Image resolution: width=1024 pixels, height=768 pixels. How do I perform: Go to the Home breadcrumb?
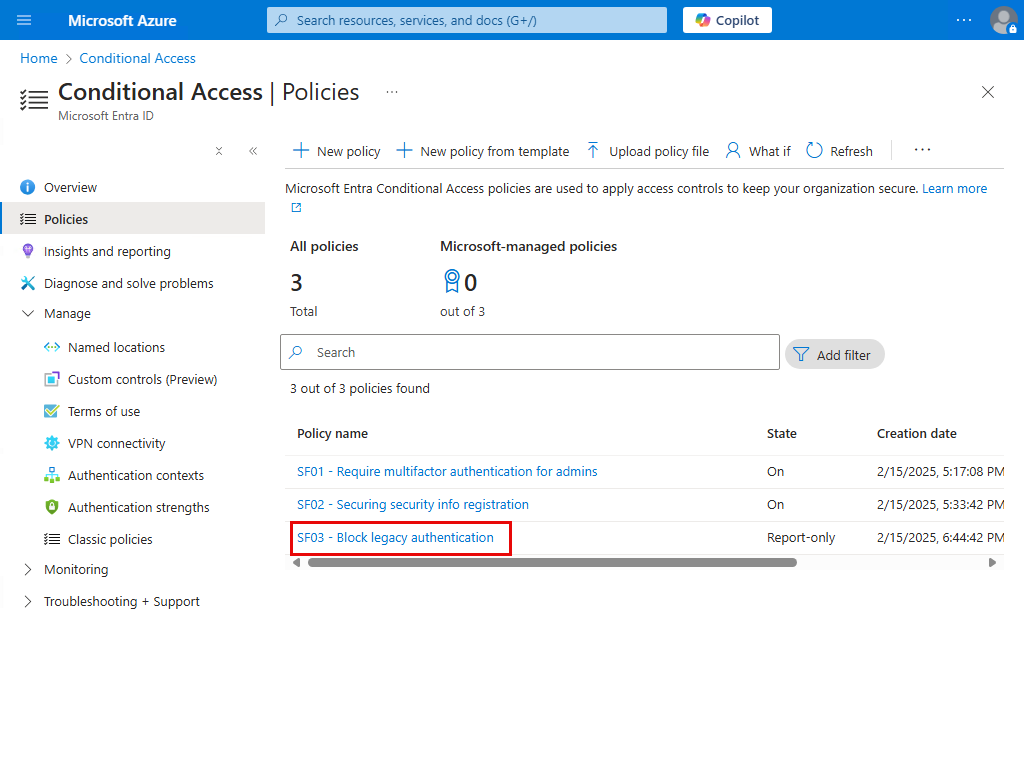click(x=39, y=58)
